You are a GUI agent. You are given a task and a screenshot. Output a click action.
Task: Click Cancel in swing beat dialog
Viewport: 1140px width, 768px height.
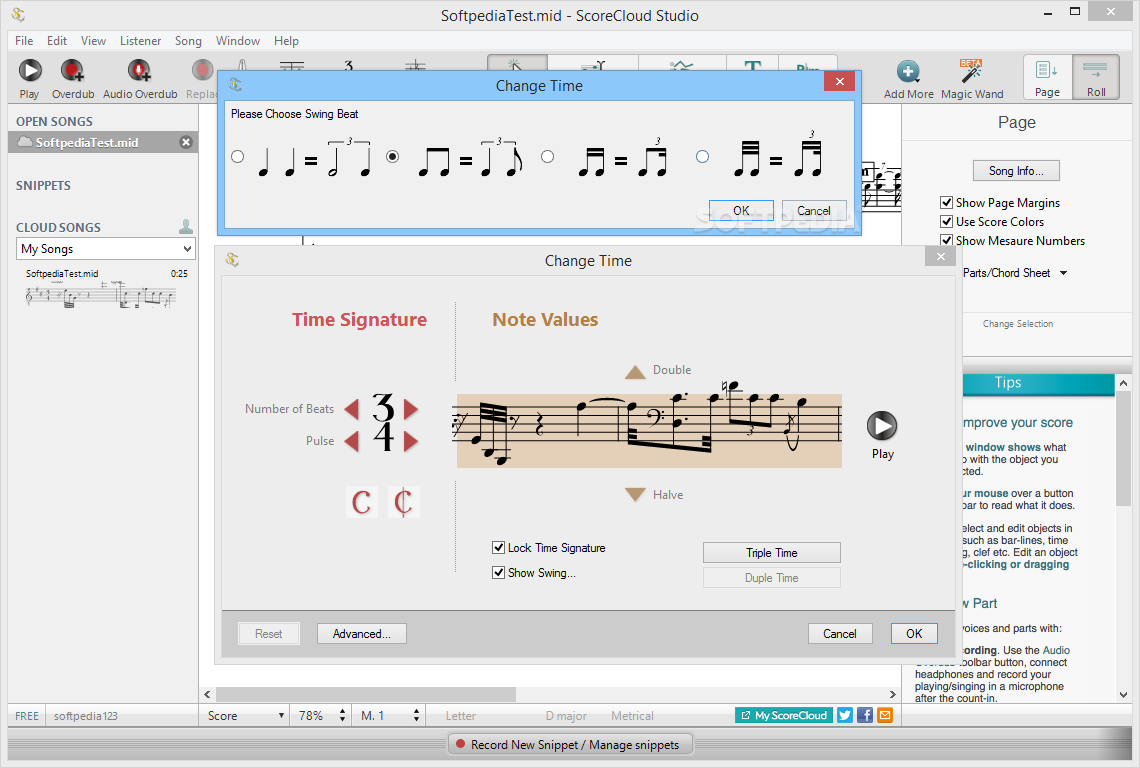coord(814,211)
